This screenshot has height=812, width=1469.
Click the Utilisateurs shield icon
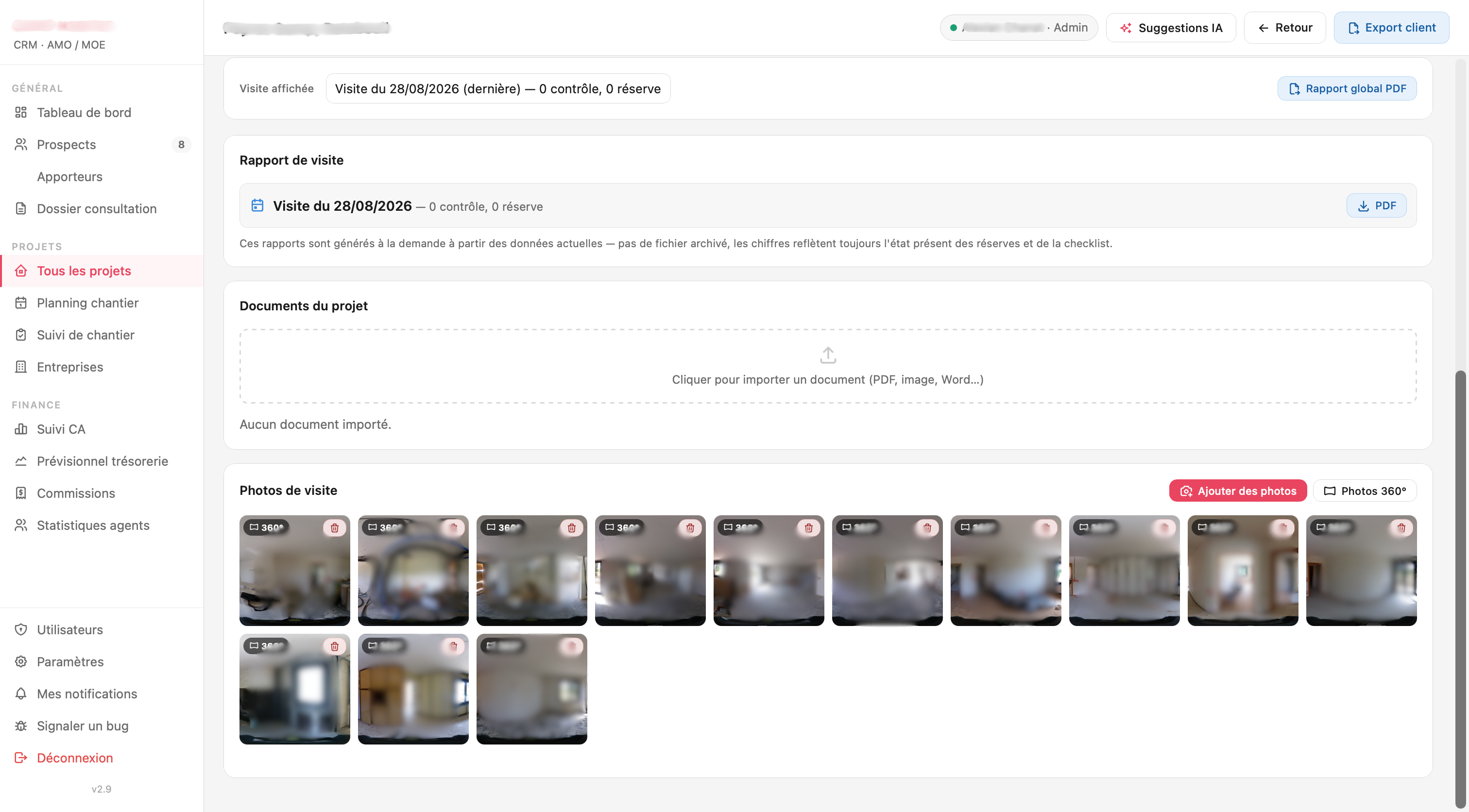(21, 629)
